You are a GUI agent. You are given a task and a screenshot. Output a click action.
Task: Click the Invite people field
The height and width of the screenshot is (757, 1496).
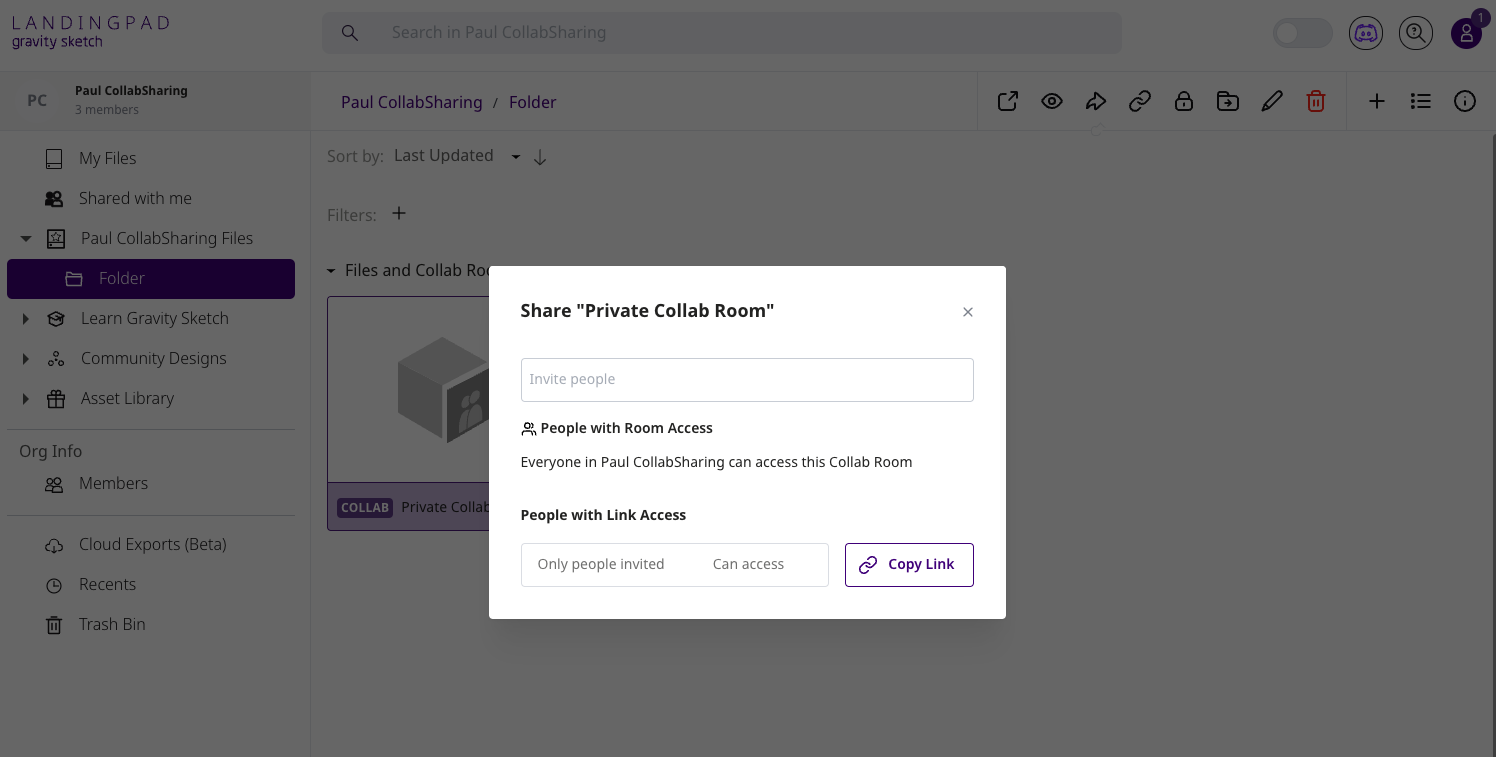(747, 380)
